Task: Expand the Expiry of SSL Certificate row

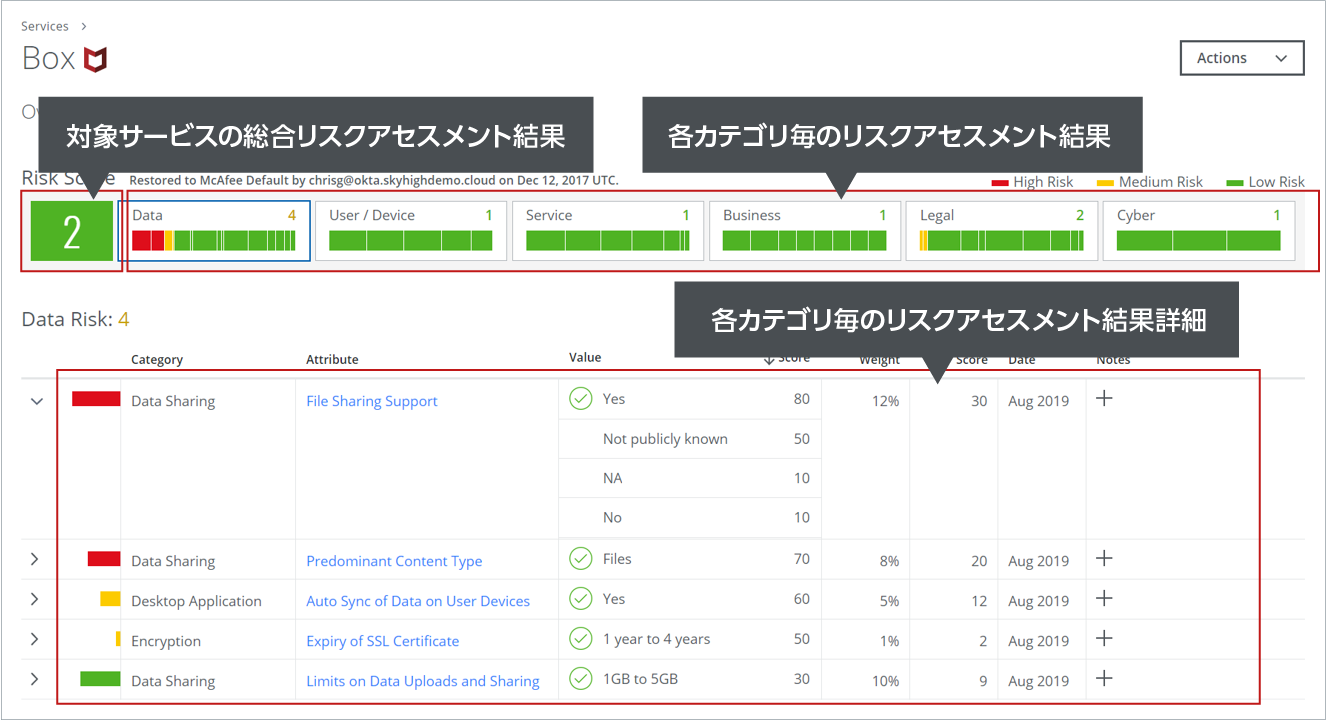Action: click(x=35, y=639)
